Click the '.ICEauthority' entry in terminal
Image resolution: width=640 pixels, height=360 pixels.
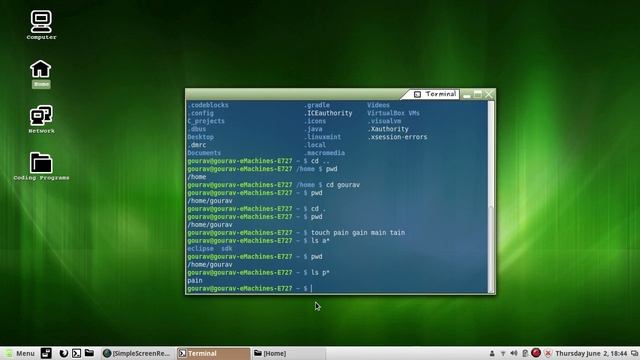(x=328, y=113)
